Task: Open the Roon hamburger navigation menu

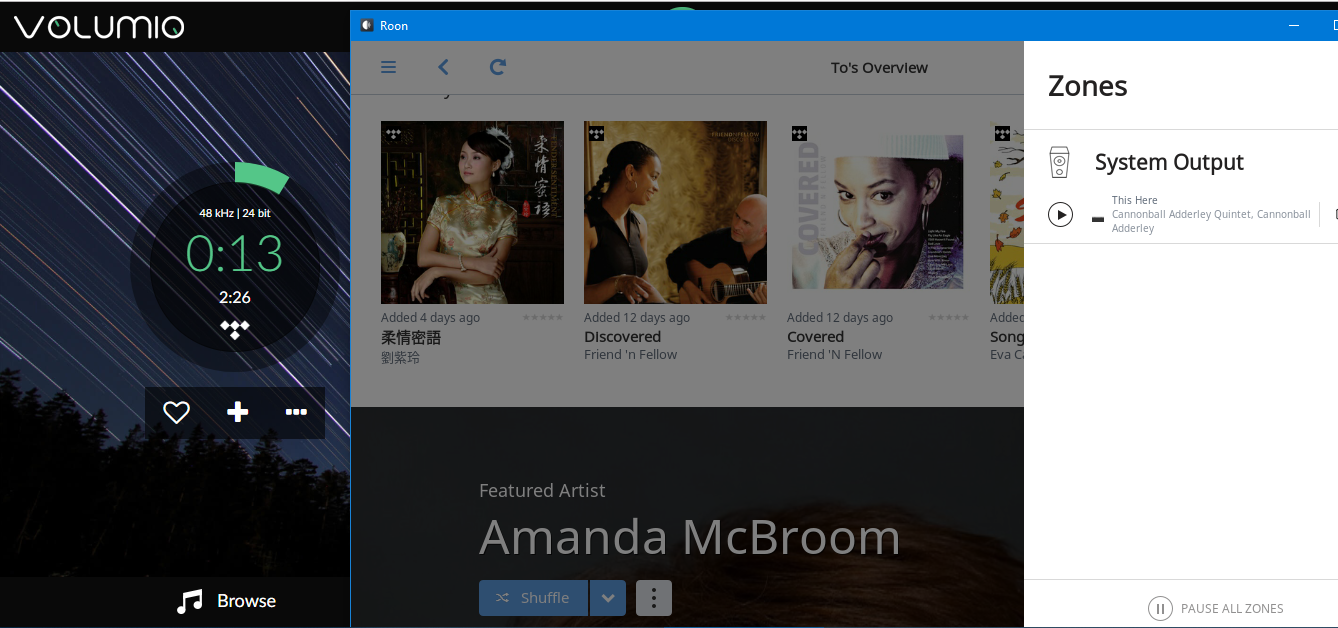Action: click(x=389, y=67)
